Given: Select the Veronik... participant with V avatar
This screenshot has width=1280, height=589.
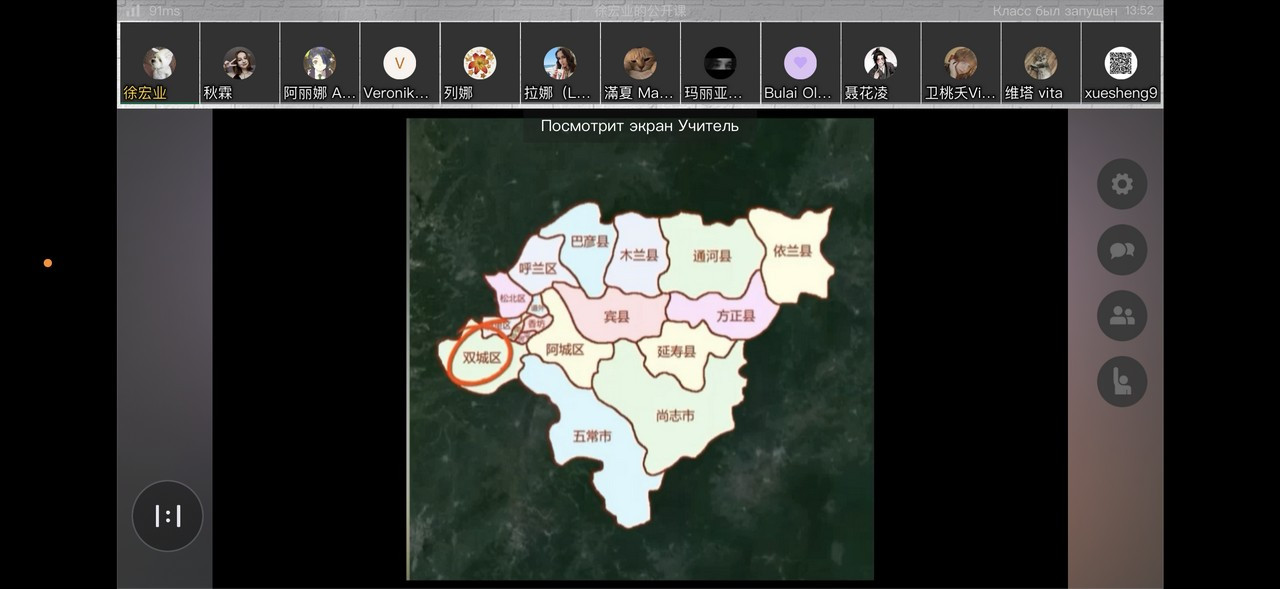Looking at the screenshot, I should [399, 63].
